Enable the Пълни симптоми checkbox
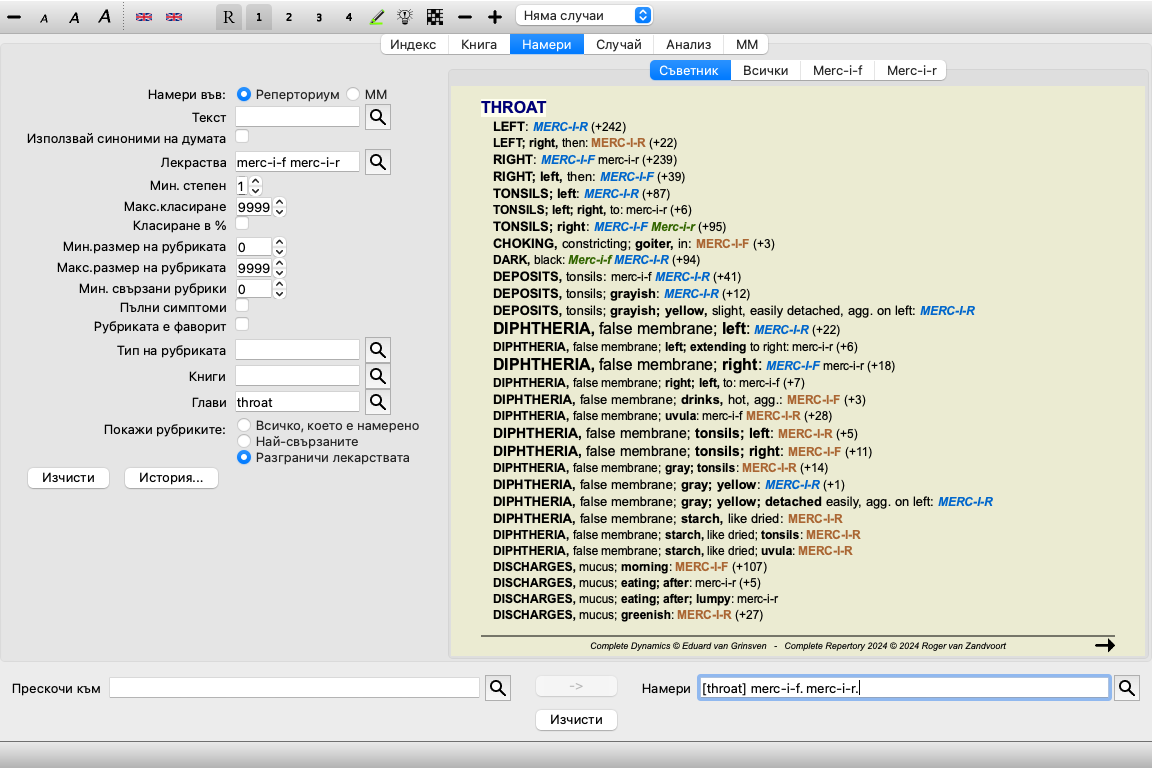 242,305
